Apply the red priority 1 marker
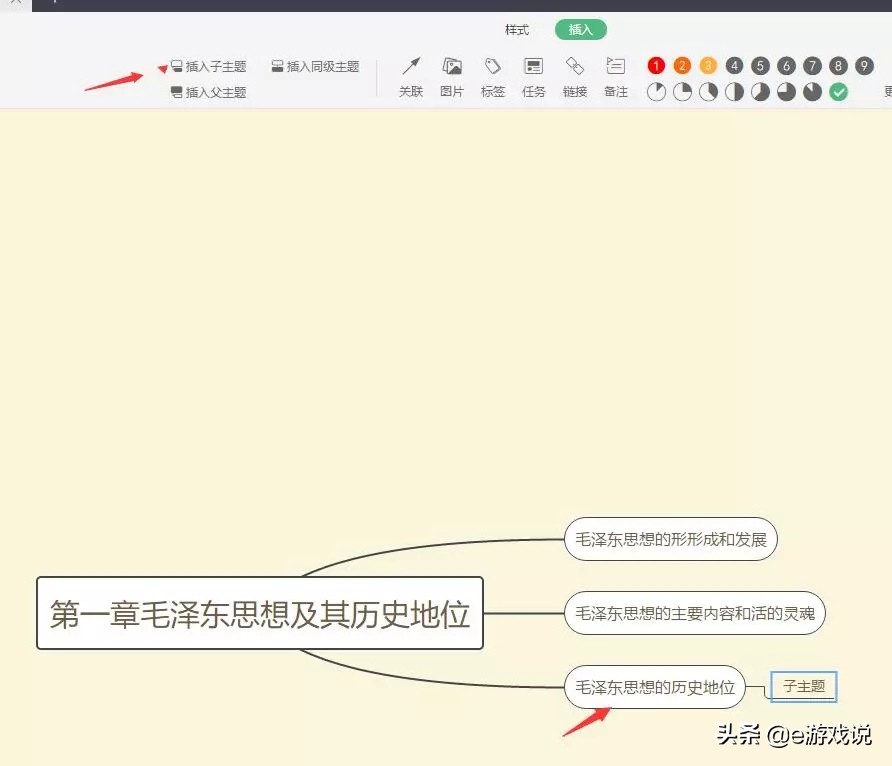 (x=656, y=66)
